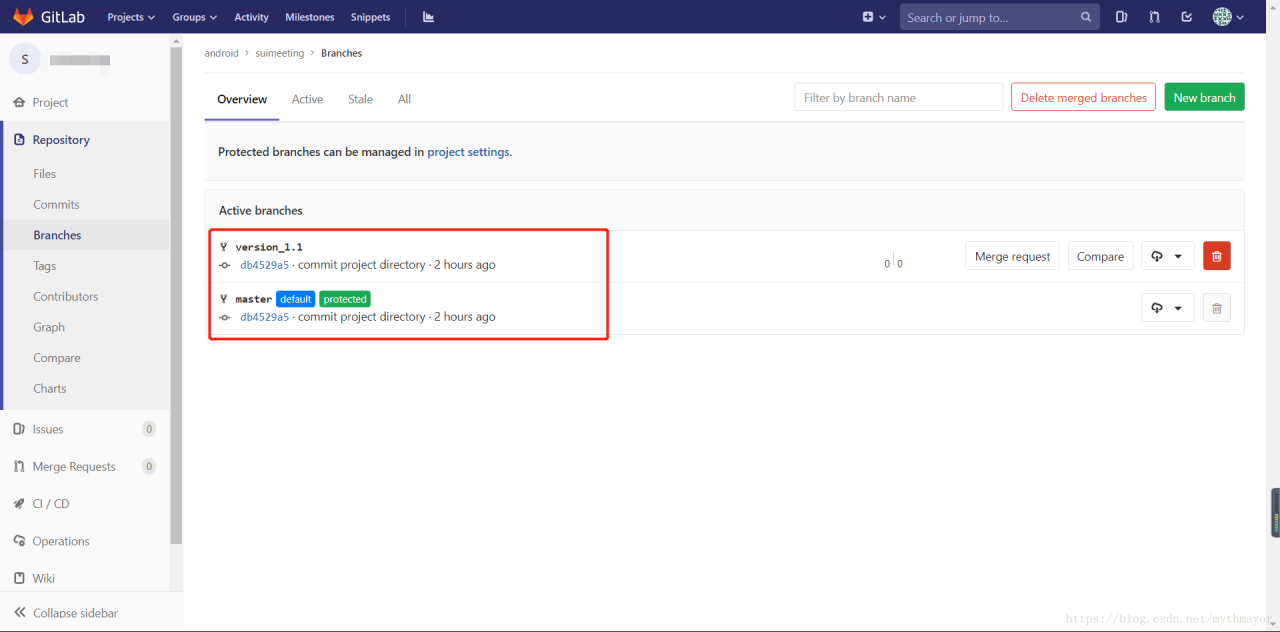Open the version_1.1 branch
The width and height of the screenshot is (1280, 632).
269,246
